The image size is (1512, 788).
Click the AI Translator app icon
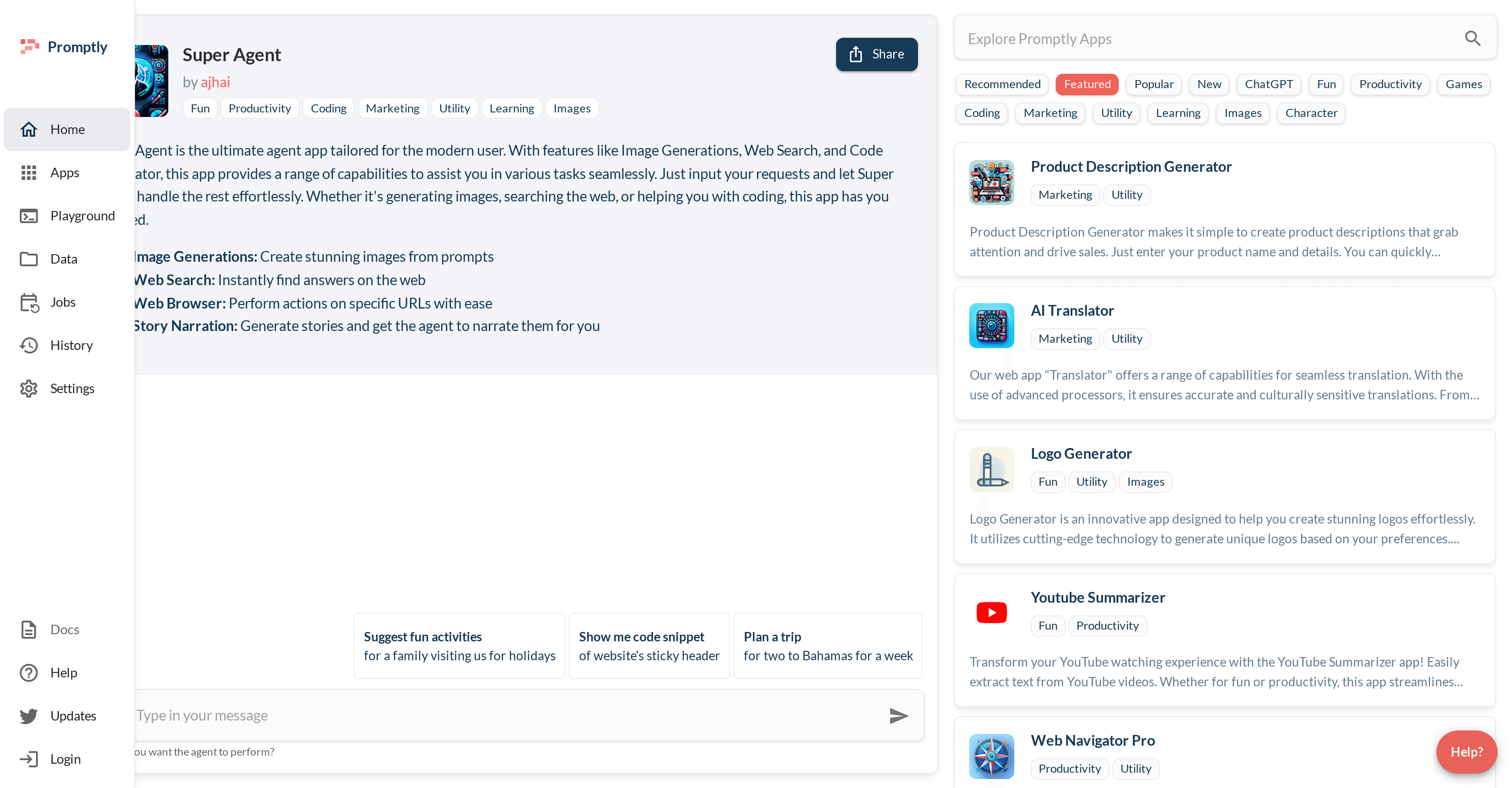pos(991,326)
